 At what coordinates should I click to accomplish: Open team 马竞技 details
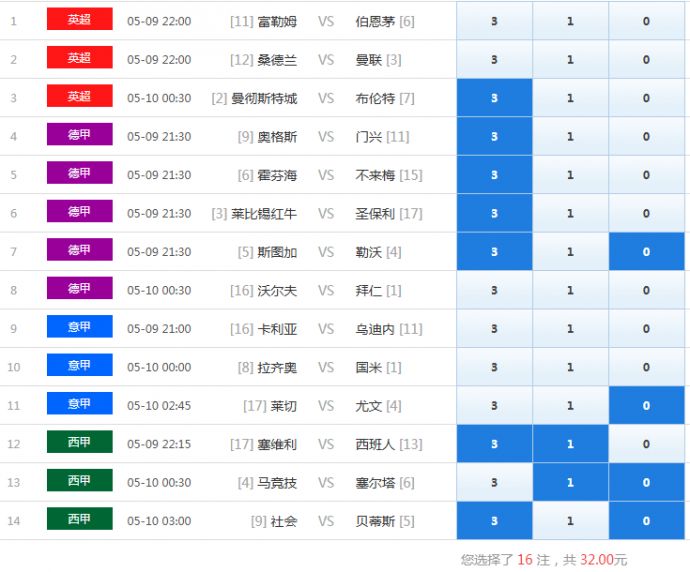277,483
